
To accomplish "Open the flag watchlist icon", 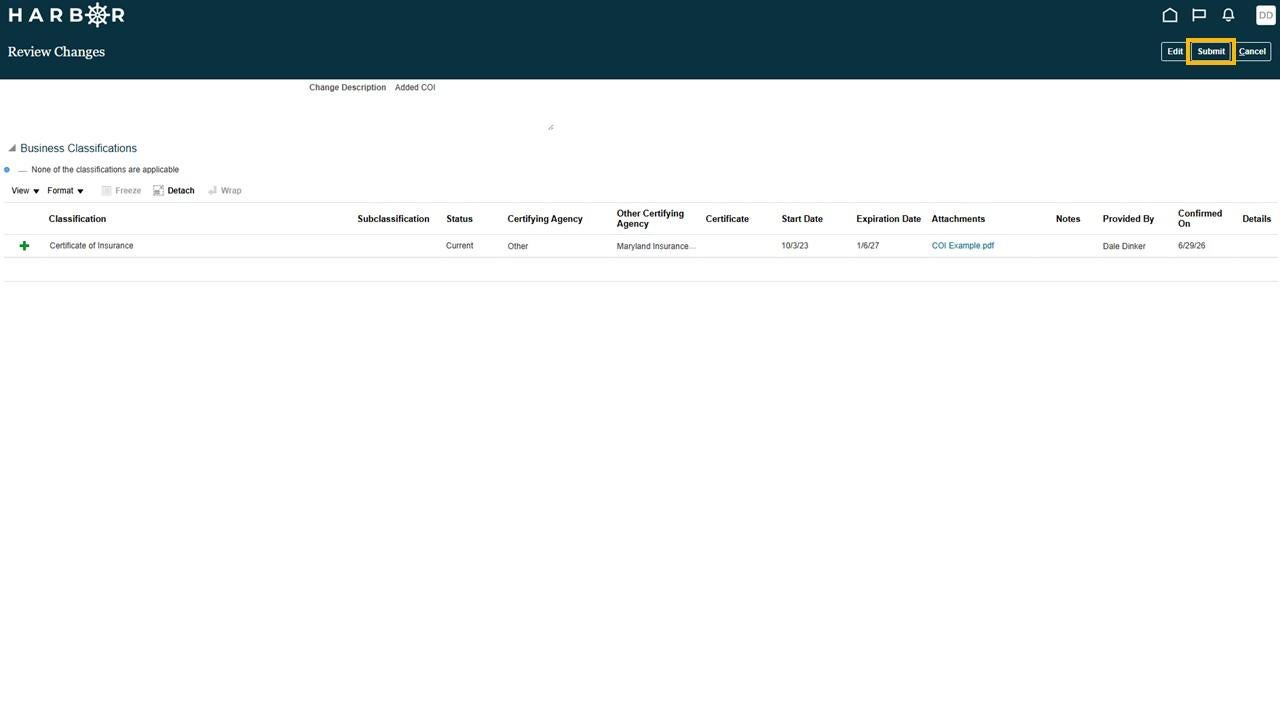I will [x=1199, y=15].
